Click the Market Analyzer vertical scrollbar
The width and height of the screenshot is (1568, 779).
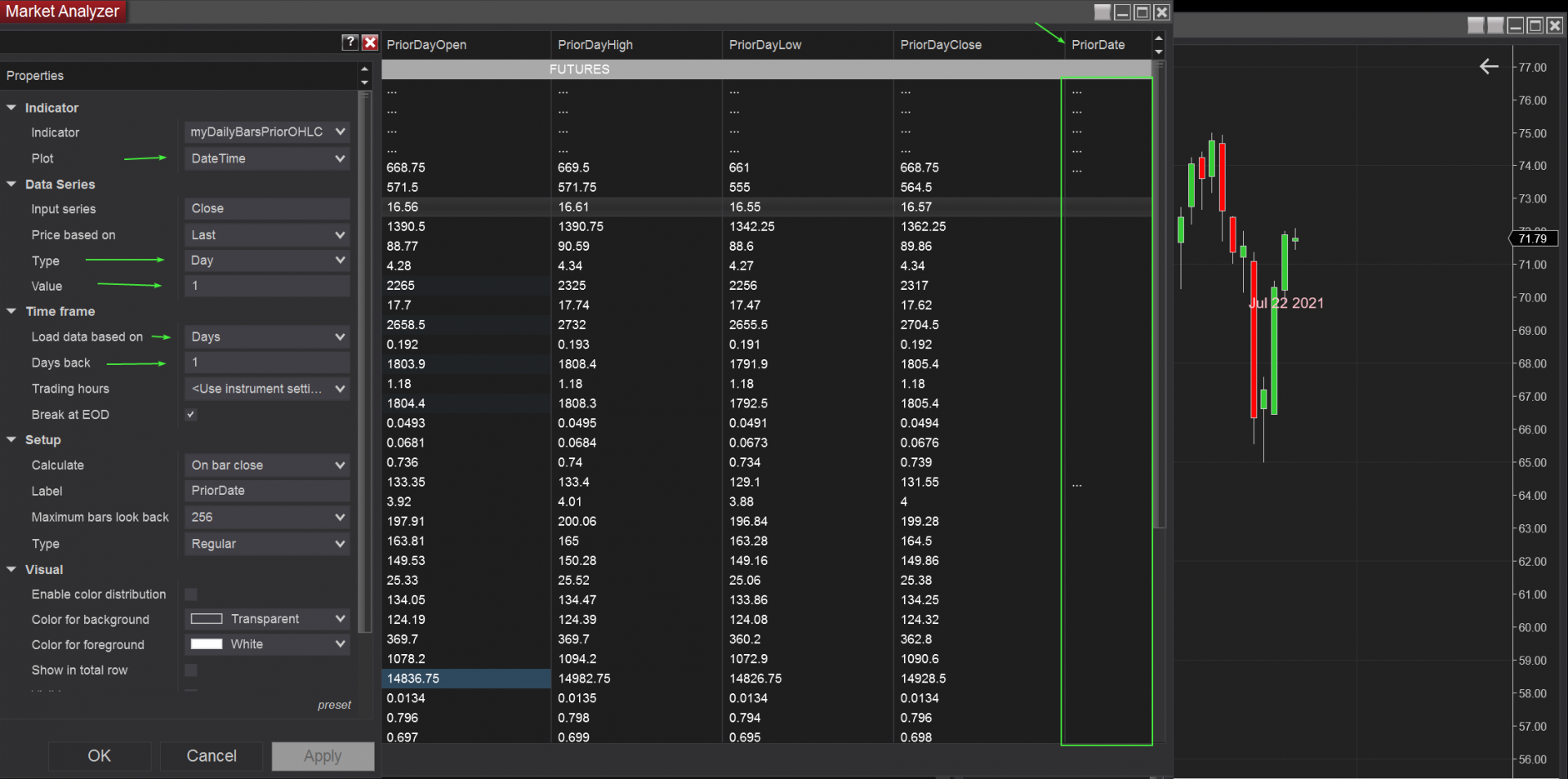pos(1160,294)
